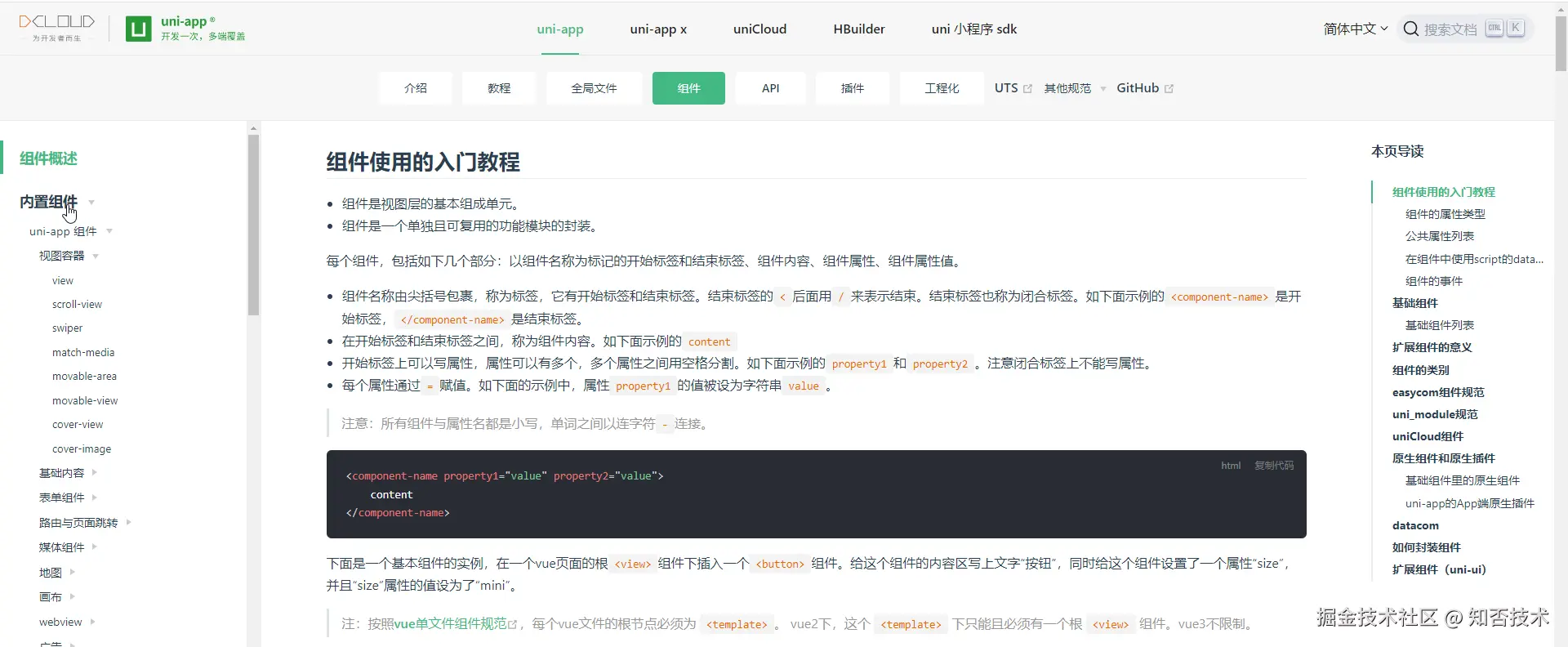Open swiper in sidebar
Image resolution: width=1568 pixels, height=647 pixels.
pos(68,328)
